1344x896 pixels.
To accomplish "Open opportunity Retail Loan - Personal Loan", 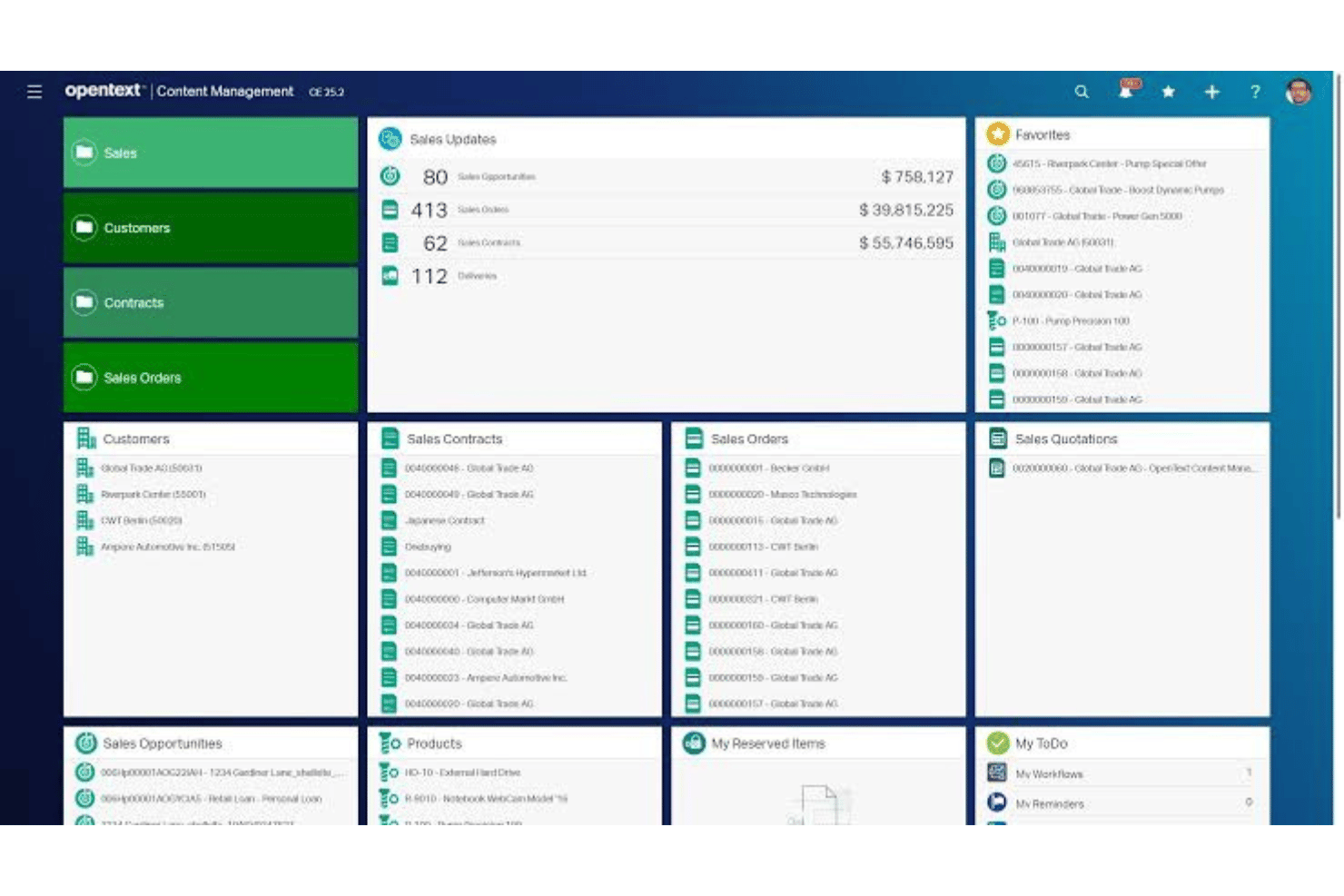I will tap(211, 799).
